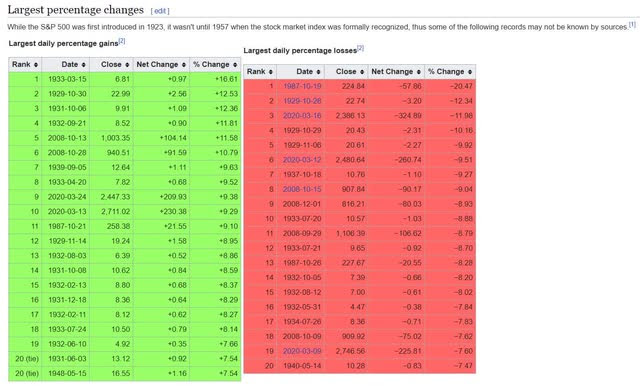Sort losses table by Close arrows
Viewport: 640px width, 388px height.
[362, 72]
